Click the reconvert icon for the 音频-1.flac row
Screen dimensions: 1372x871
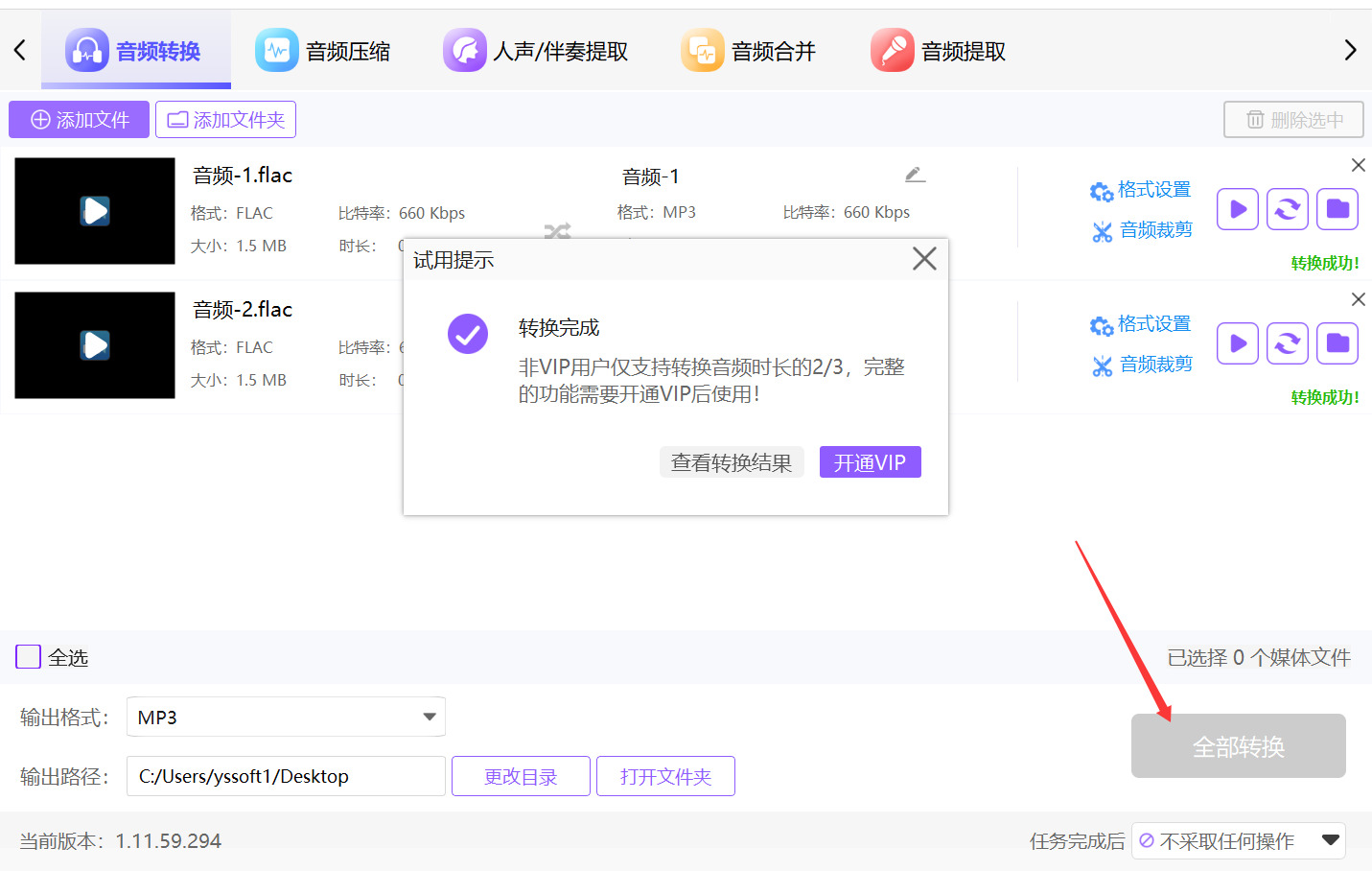click(1288, 209)
